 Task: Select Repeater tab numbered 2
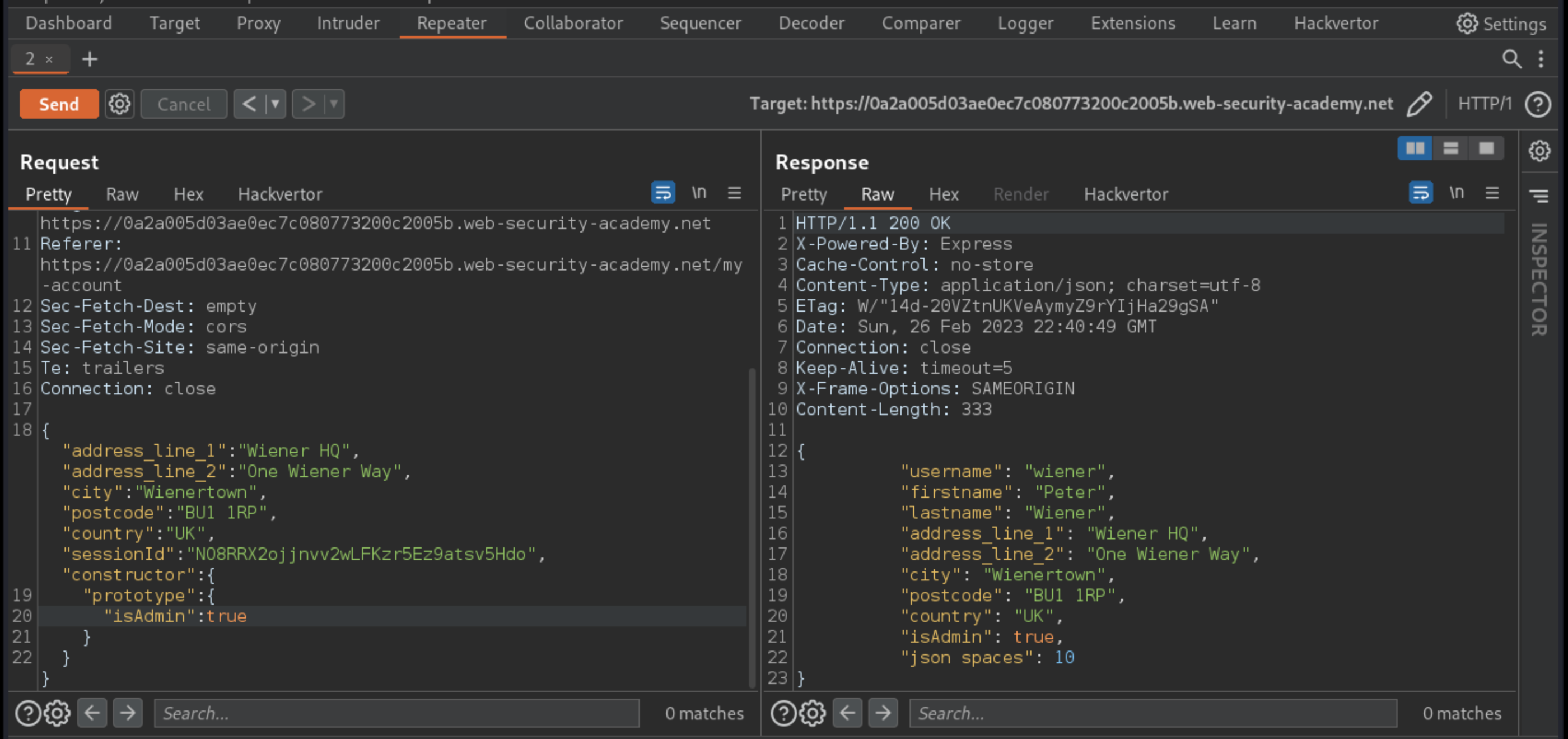(x=30, y=59)
